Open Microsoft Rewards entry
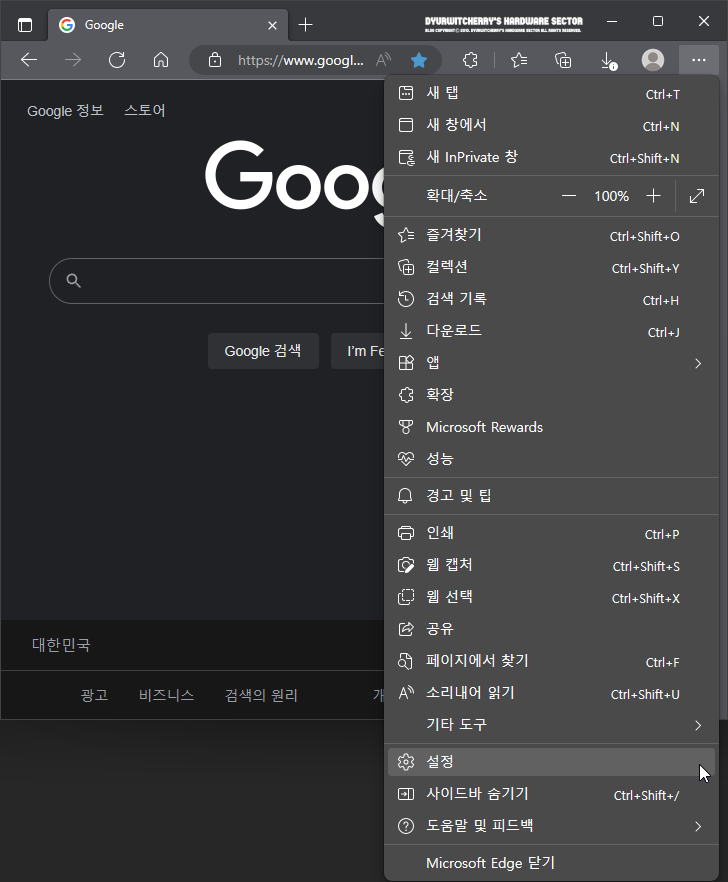728x882 pixels. 551,427
